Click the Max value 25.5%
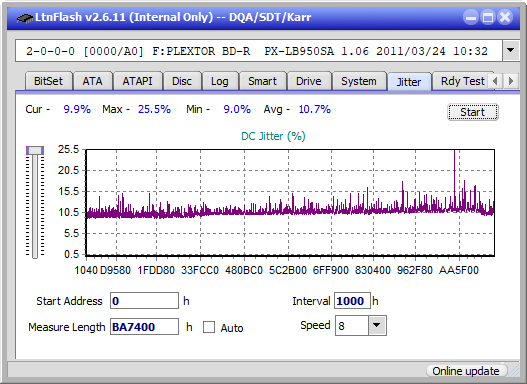Screen dimensions: 527x384 coord(154,109)
